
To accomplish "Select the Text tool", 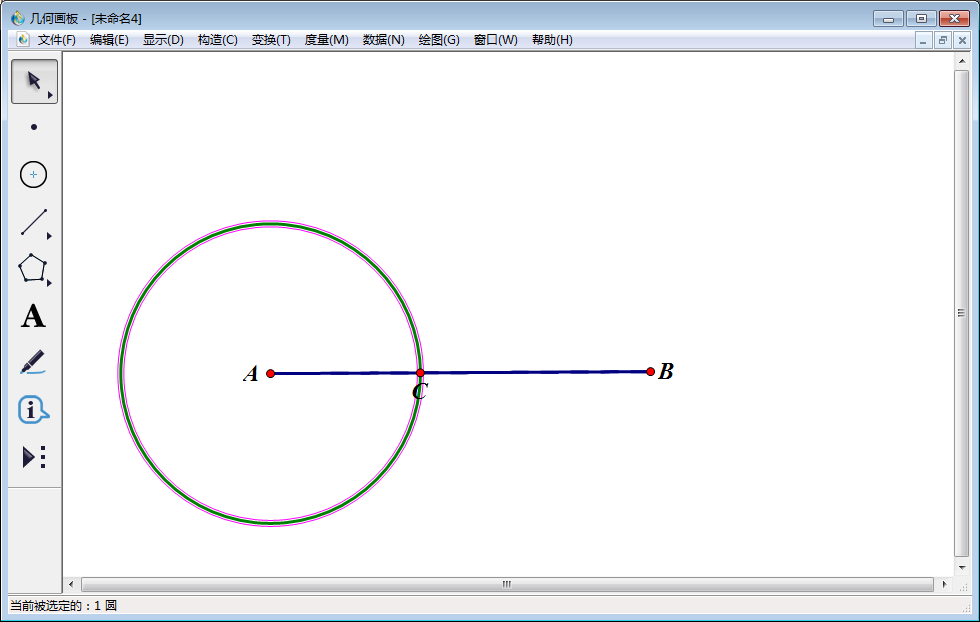I will click(x=34, y=317).
